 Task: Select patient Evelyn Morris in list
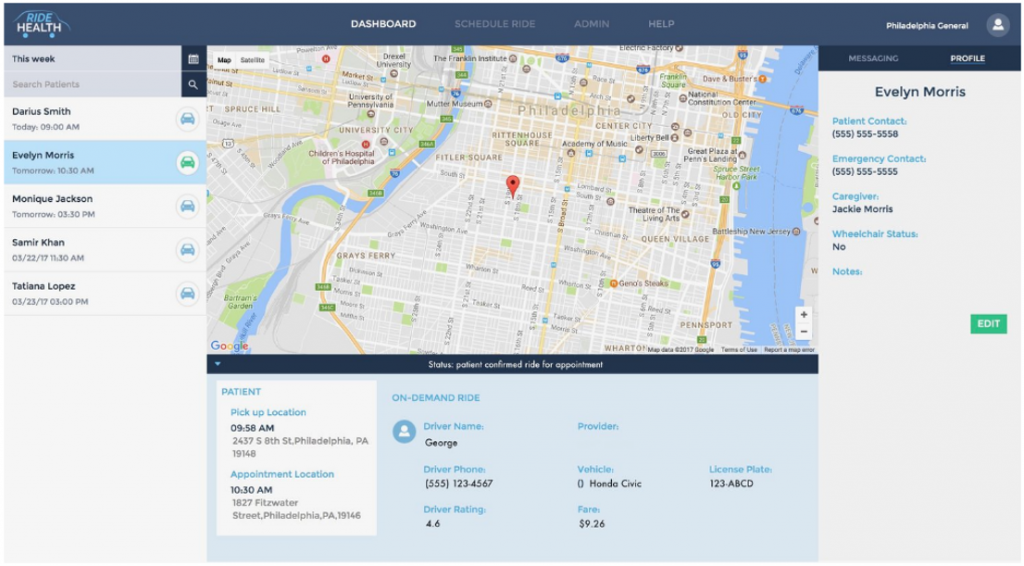click(105, 163)
